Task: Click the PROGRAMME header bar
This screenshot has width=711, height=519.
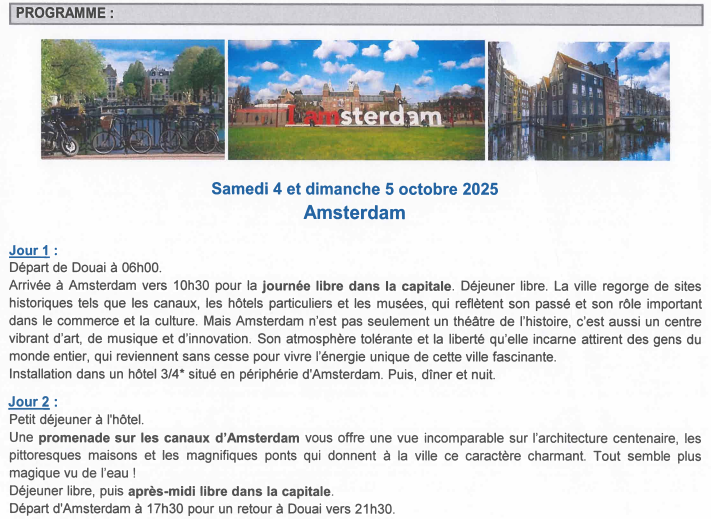Action: pyautogui.click(x=356, y=14)
